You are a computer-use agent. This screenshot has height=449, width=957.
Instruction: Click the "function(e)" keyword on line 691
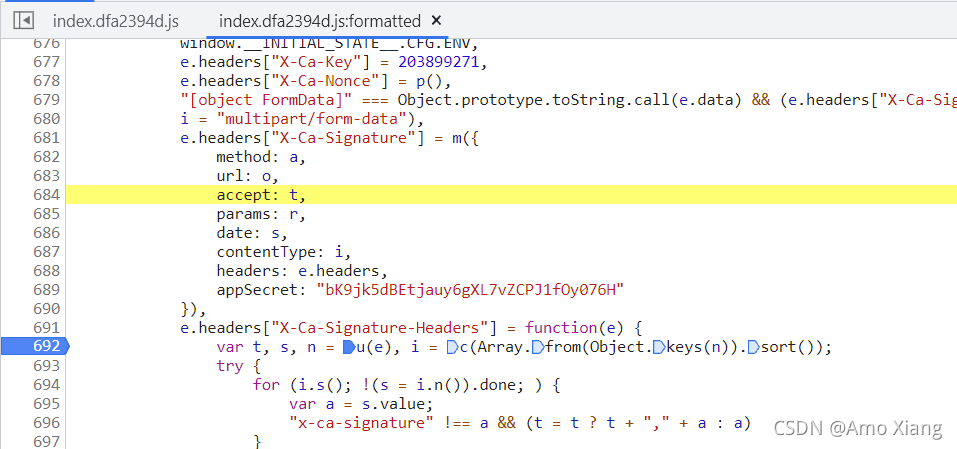(x=574, y=328)
